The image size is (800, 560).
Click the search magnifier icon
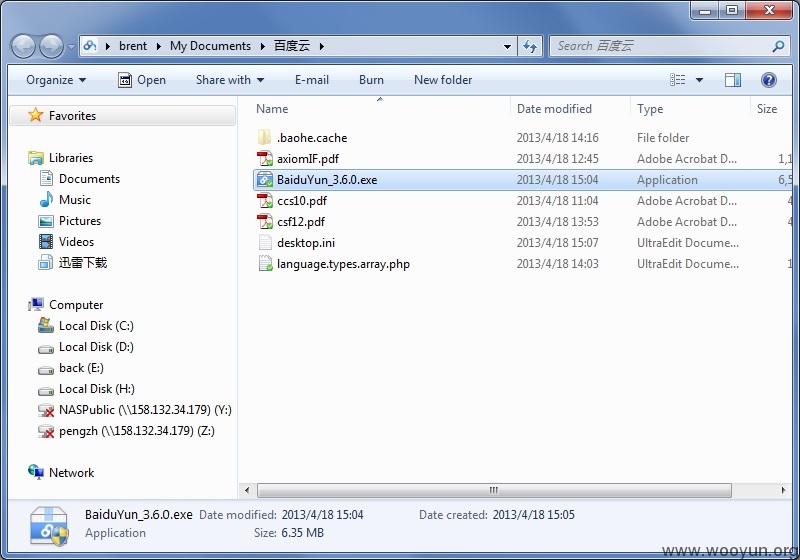(x=779, y=46)
